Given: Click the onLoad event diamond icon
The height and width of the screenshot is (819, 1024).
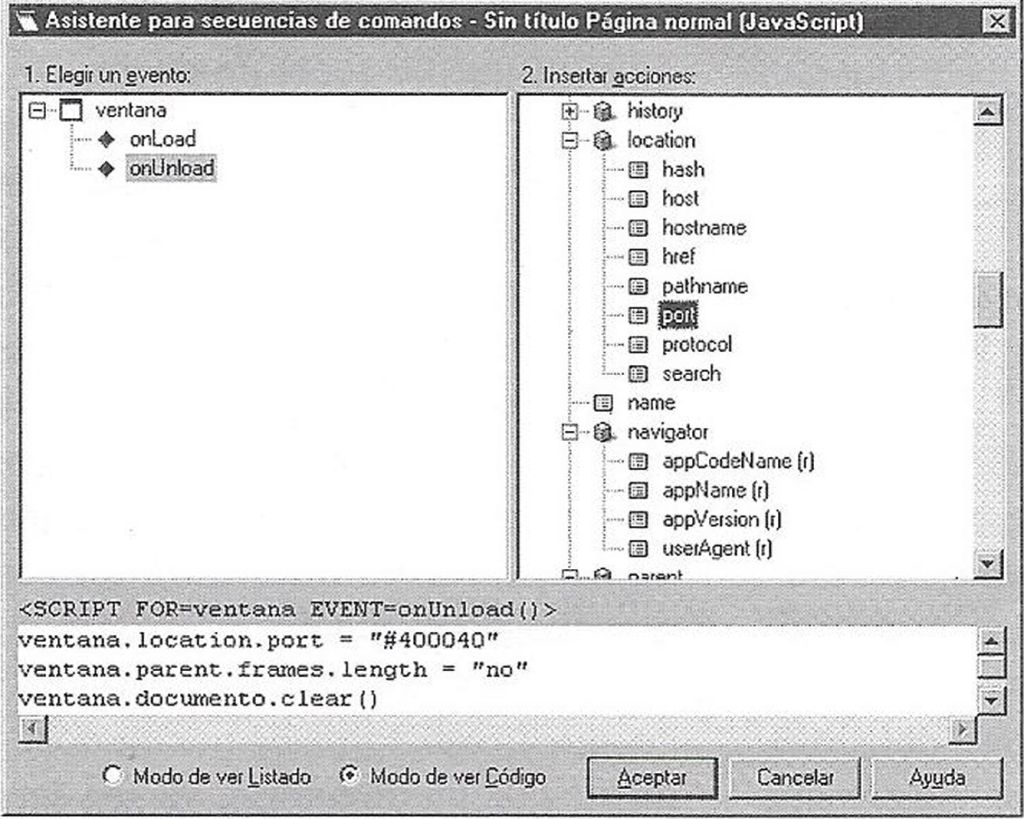Looking at the screenshot, I should coord(106,139).
